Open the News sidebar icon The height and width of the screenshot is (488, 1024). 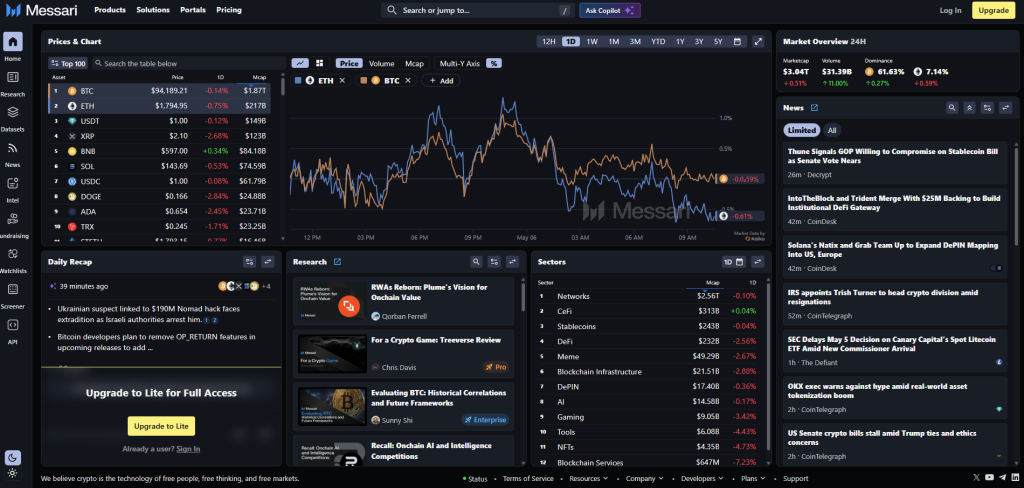[12, 148]
